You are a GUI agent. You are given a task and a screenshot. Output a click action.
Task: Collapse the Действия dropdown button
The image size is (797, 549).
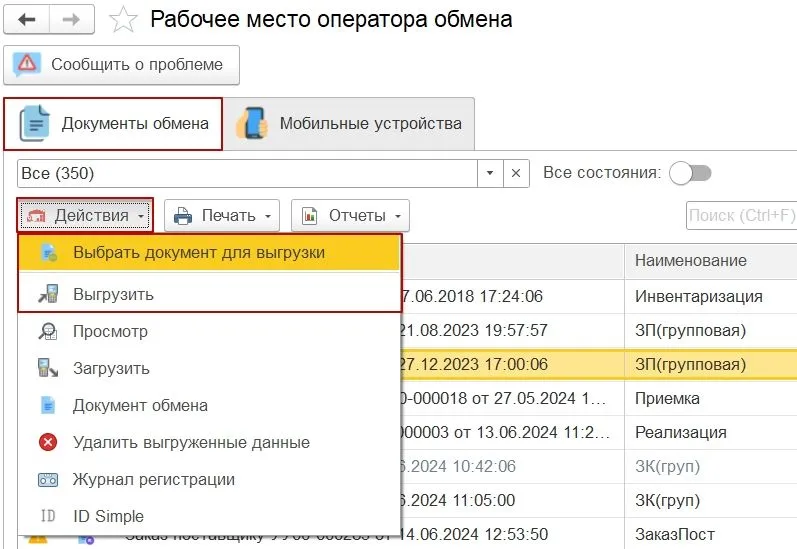85,215
